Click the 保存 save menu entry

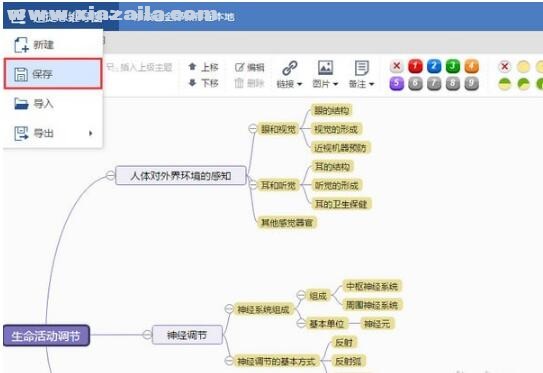pos(53,74)
